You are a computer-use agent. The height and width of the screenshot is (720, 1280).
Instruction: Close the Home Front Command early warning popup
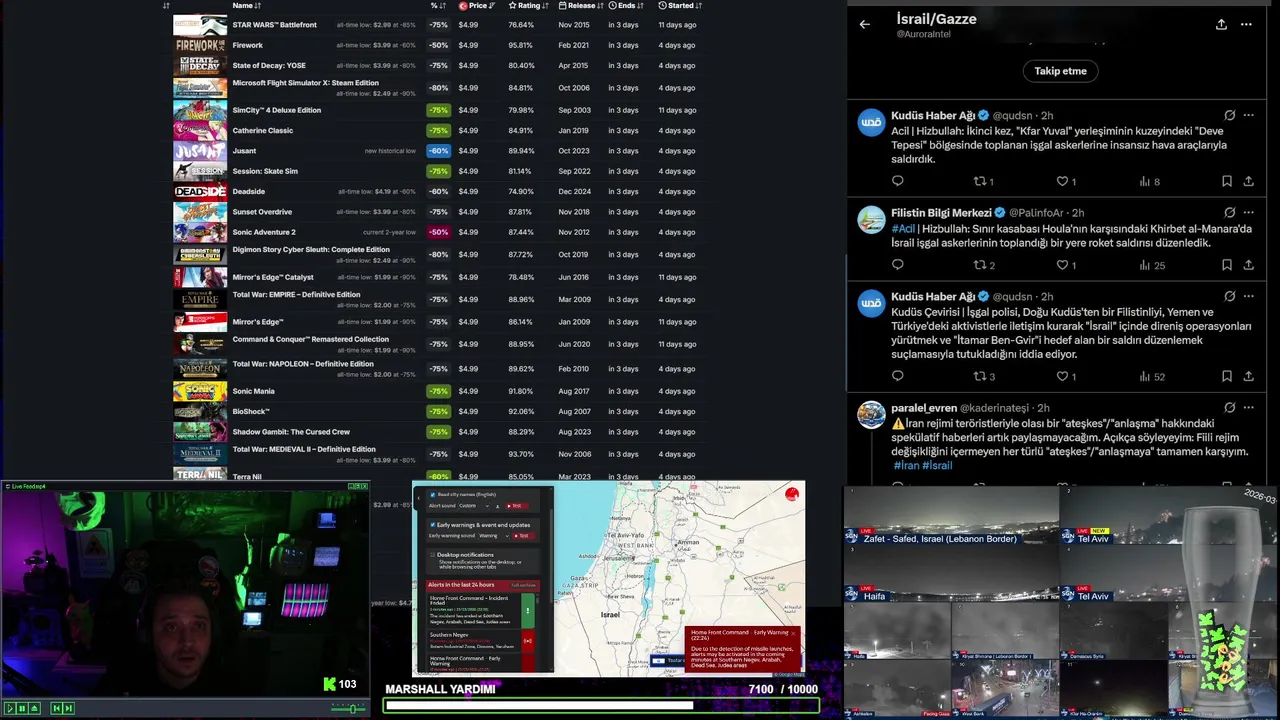(x=793, y=633)
